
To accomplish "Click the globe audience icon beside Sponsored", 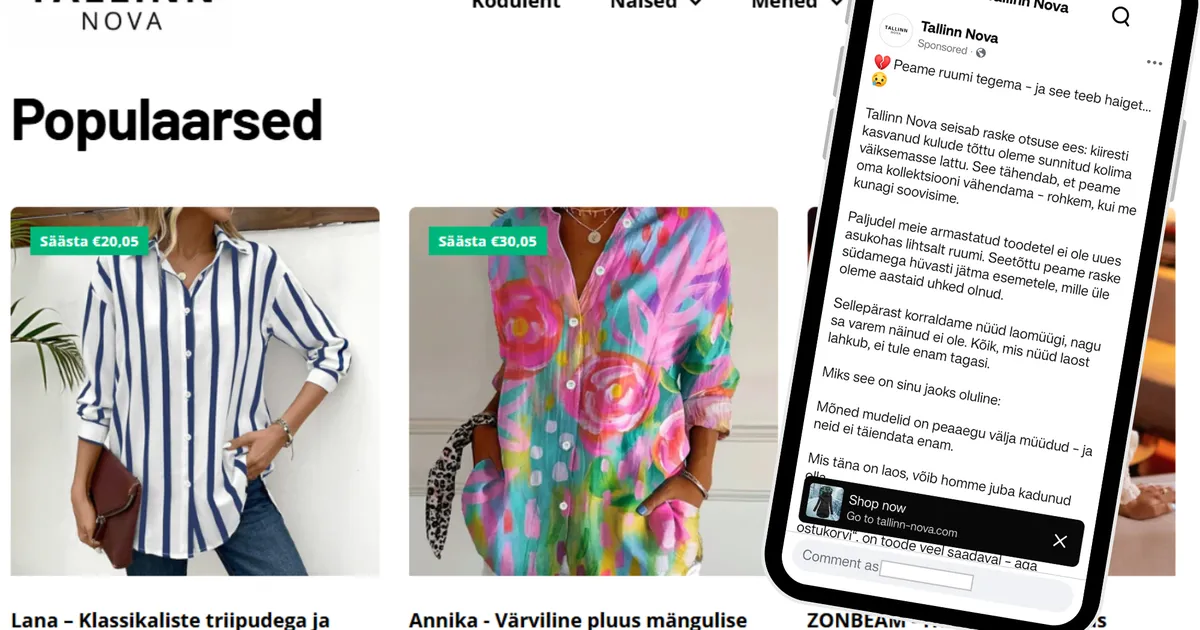I will click(x=980, y=53).
